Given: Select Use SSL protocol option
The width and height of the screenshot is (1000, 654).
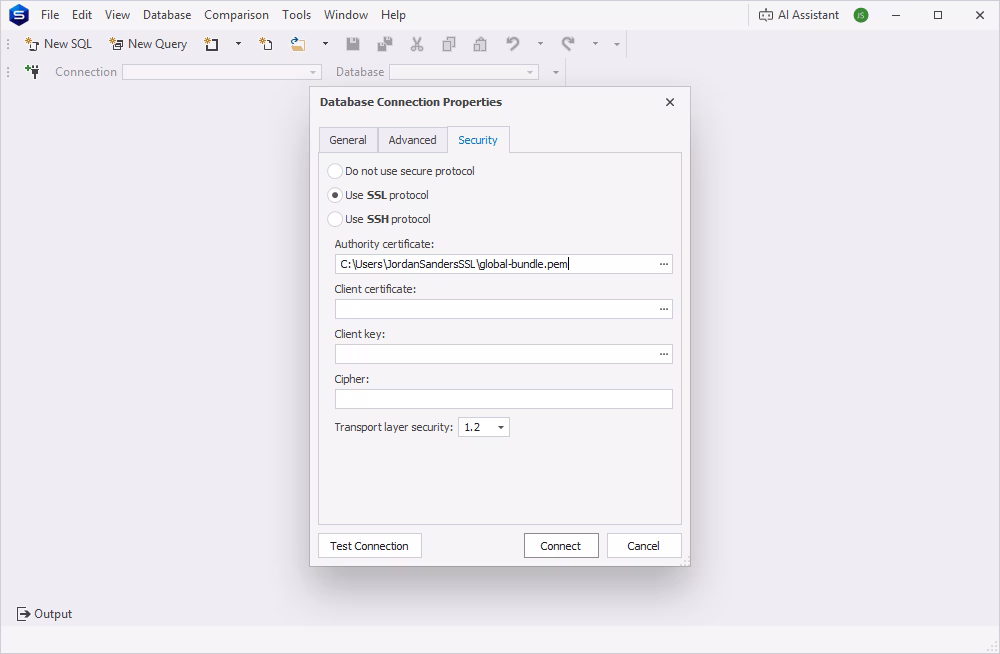Looking at the screenshot, I should coord(378,195).
